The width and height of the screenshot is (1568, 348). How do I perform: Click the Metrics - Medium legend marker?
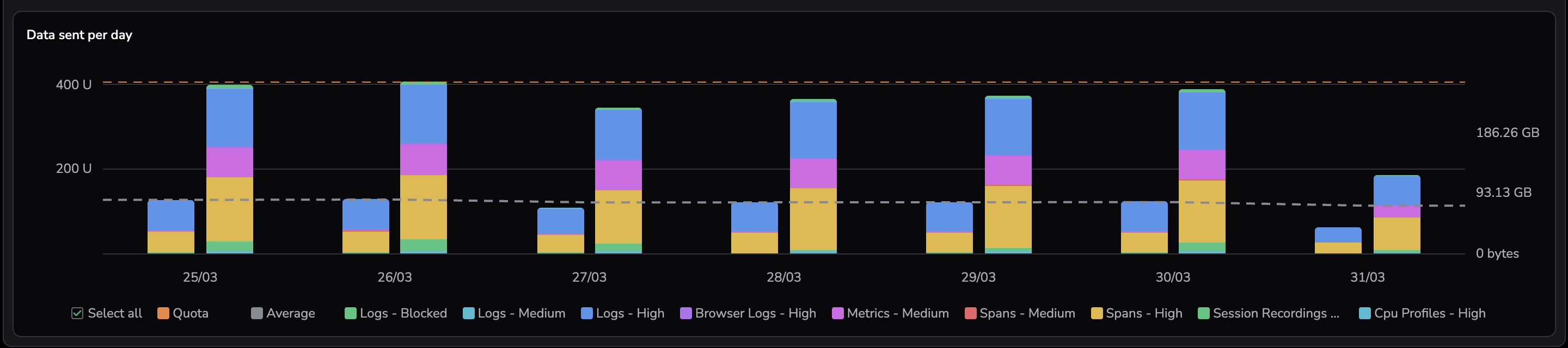pyautogui.click(x=837, y=313)
